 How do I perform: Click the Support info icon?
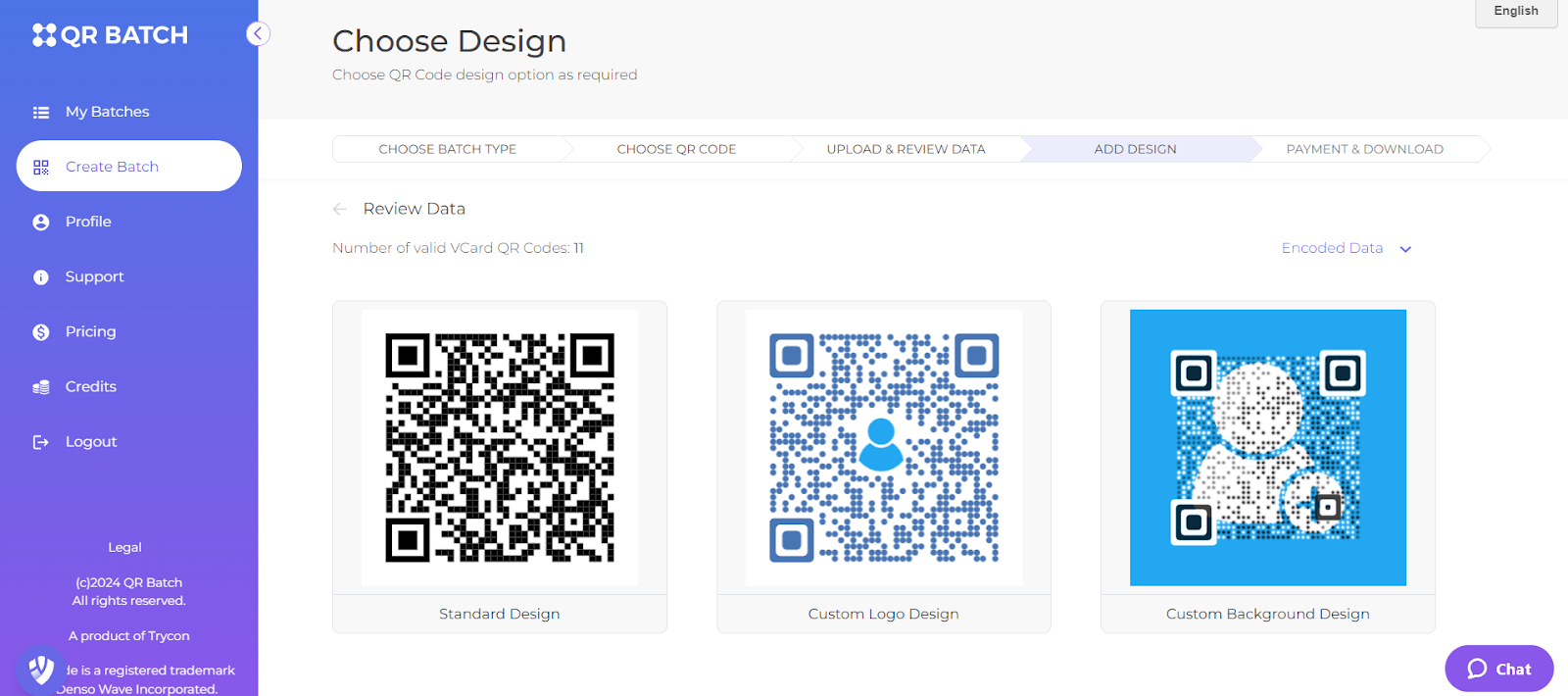pyautogui.click(x=41, y=277)
